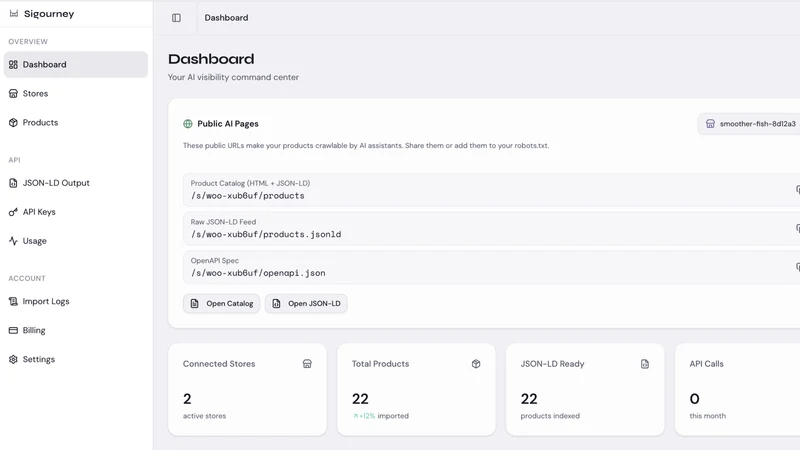The height and width of the screenshot is (450, 800).
Task: View Usage statistics page
Action: (x=76, y=241)
